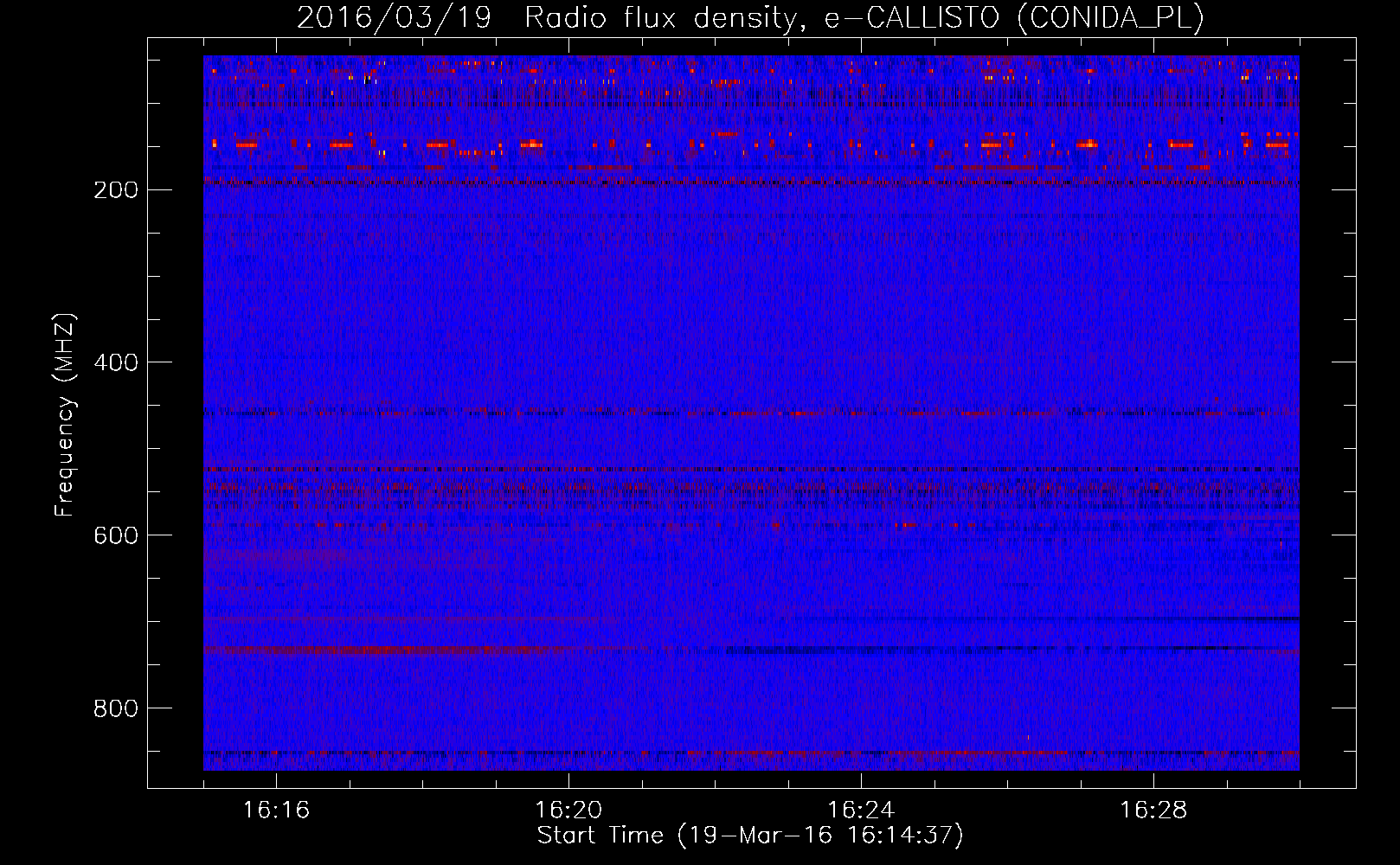Click the plot title 'Radio flux density, e-CALLISTO (CONIDA_PL)'

coord(864,17)
